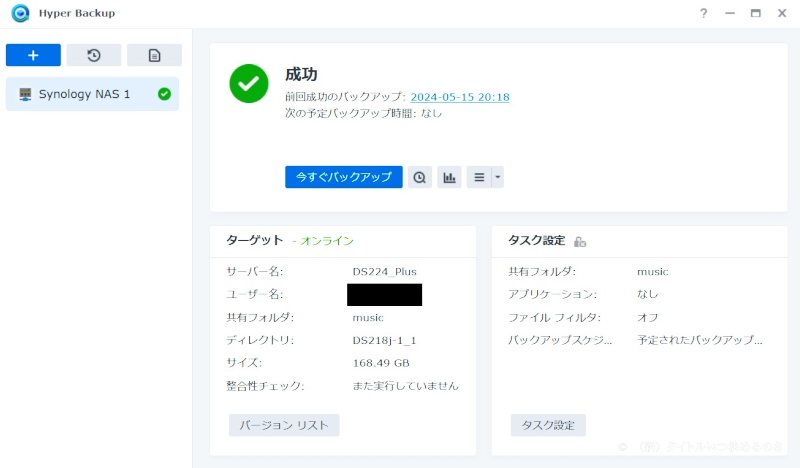
Task: Open last backup date link 2024-05-15 20:18
Action: [x=460, y=97]
